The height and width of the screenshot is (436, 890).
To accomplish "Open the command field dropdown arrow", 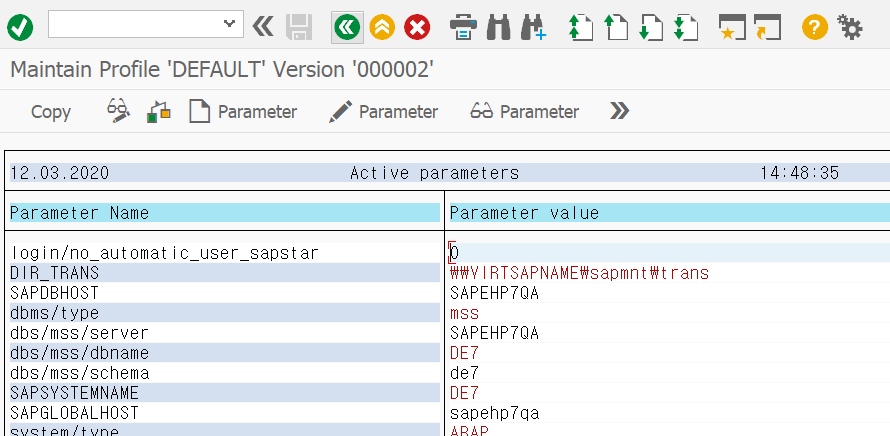I will click(229, 24).
